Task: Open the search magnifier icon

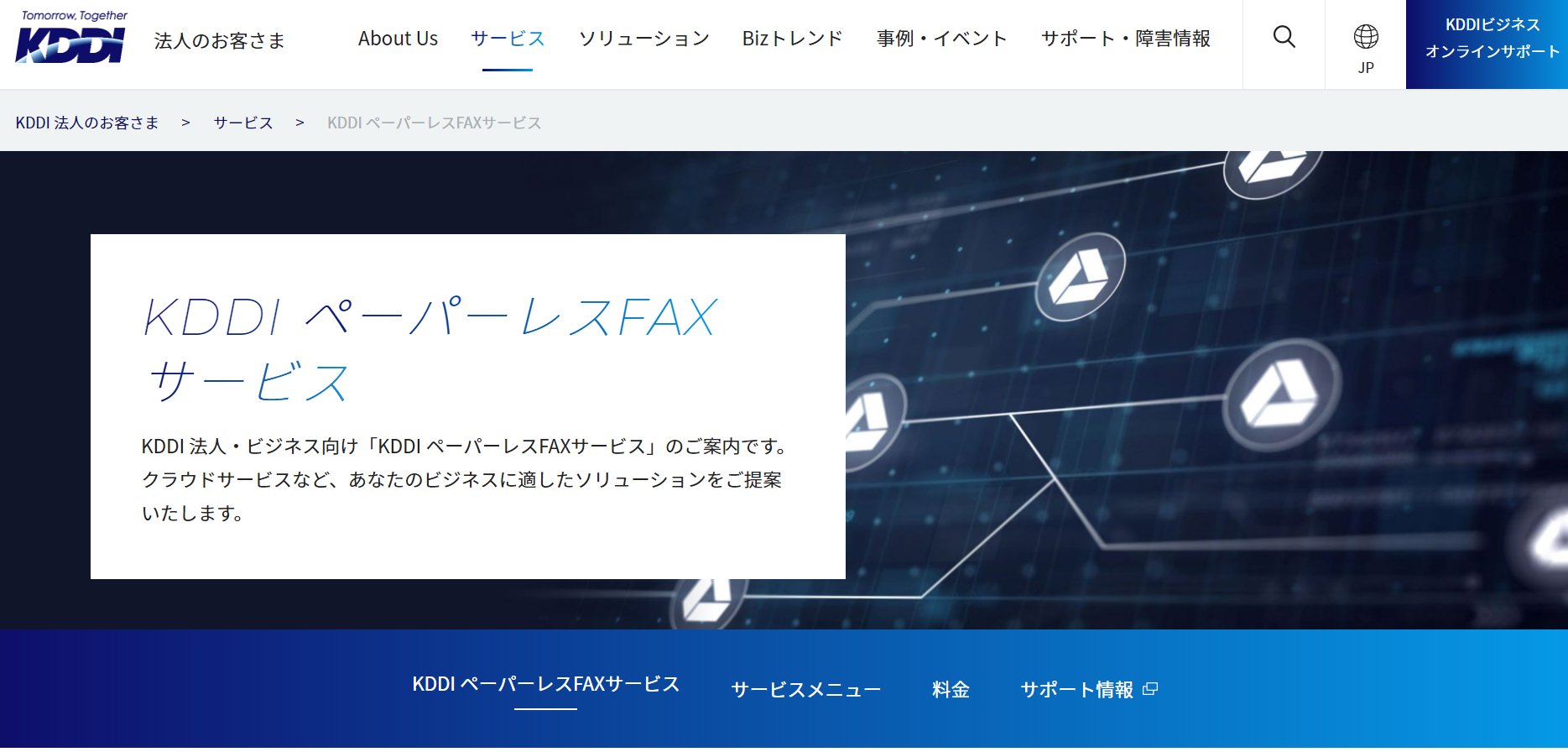Action: 1284,37
